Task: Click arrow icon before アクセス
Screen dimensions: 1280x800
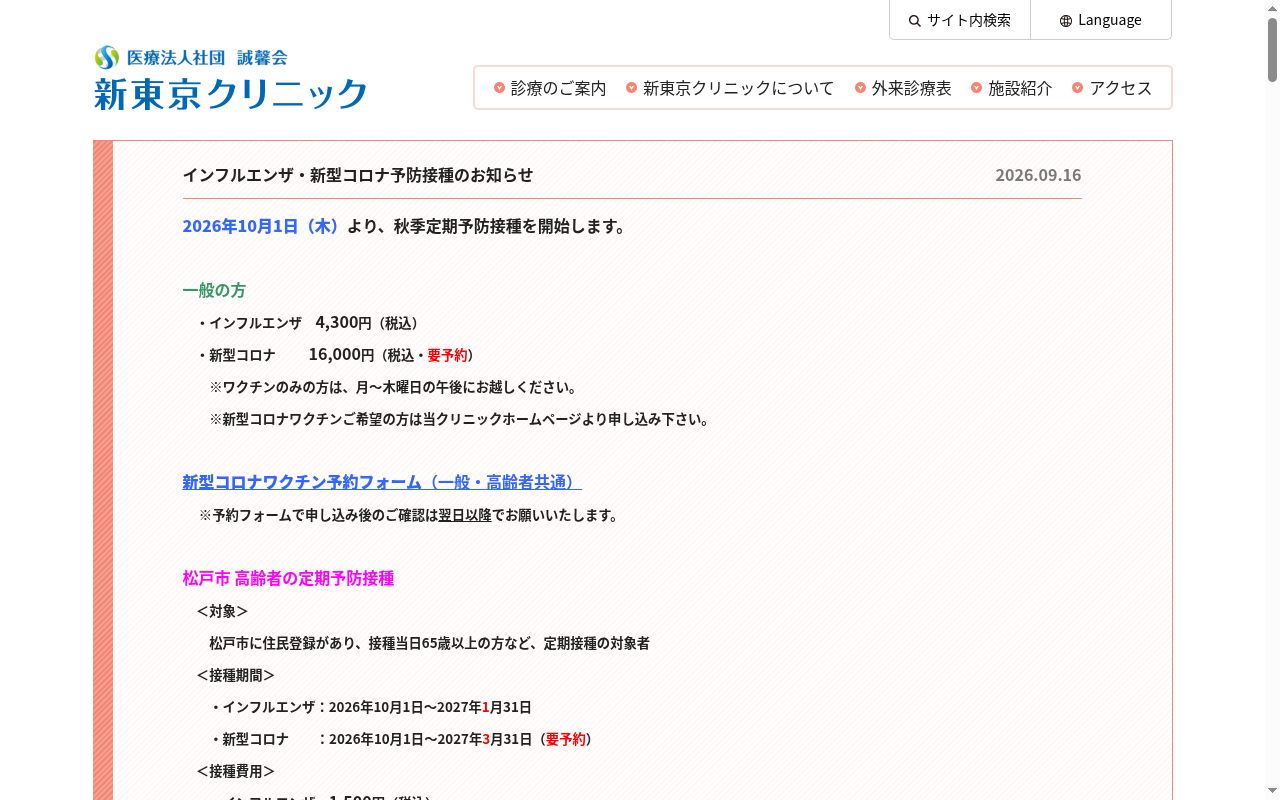Action: click(1077, 88)
